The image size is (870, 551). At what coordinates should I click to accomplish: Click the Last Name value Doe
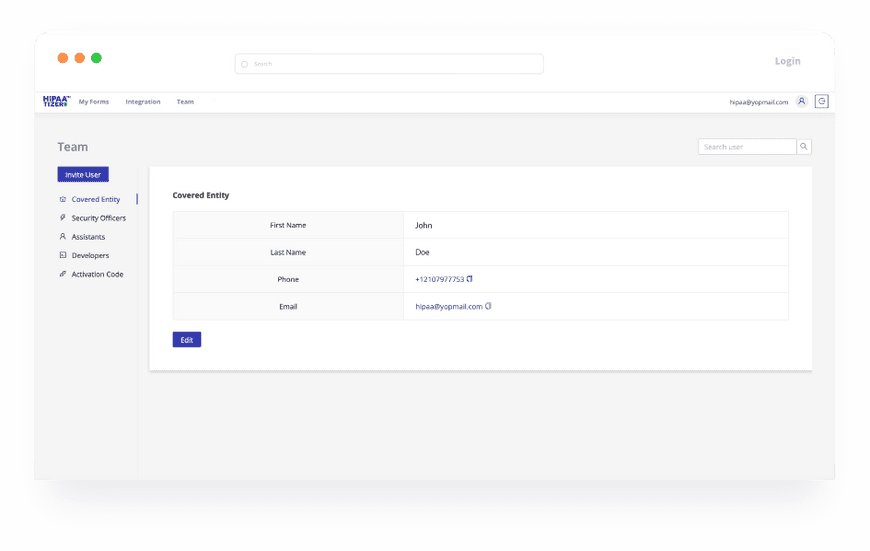(422, 252)
